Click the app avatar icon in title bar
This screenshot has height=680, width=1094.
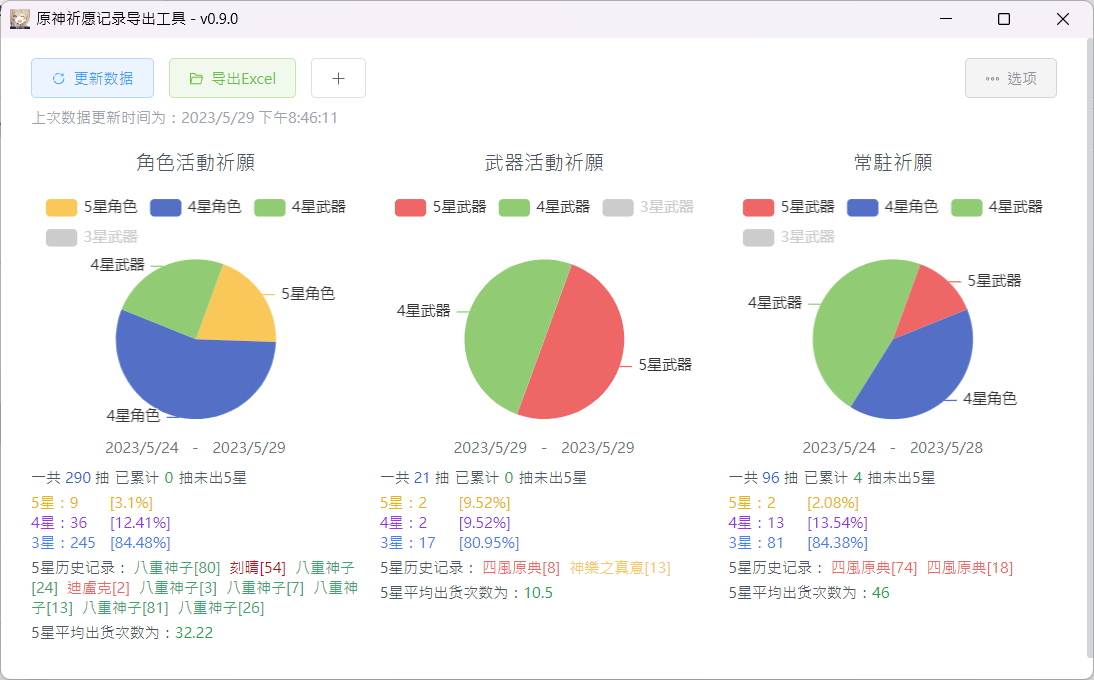pos(20,19)
